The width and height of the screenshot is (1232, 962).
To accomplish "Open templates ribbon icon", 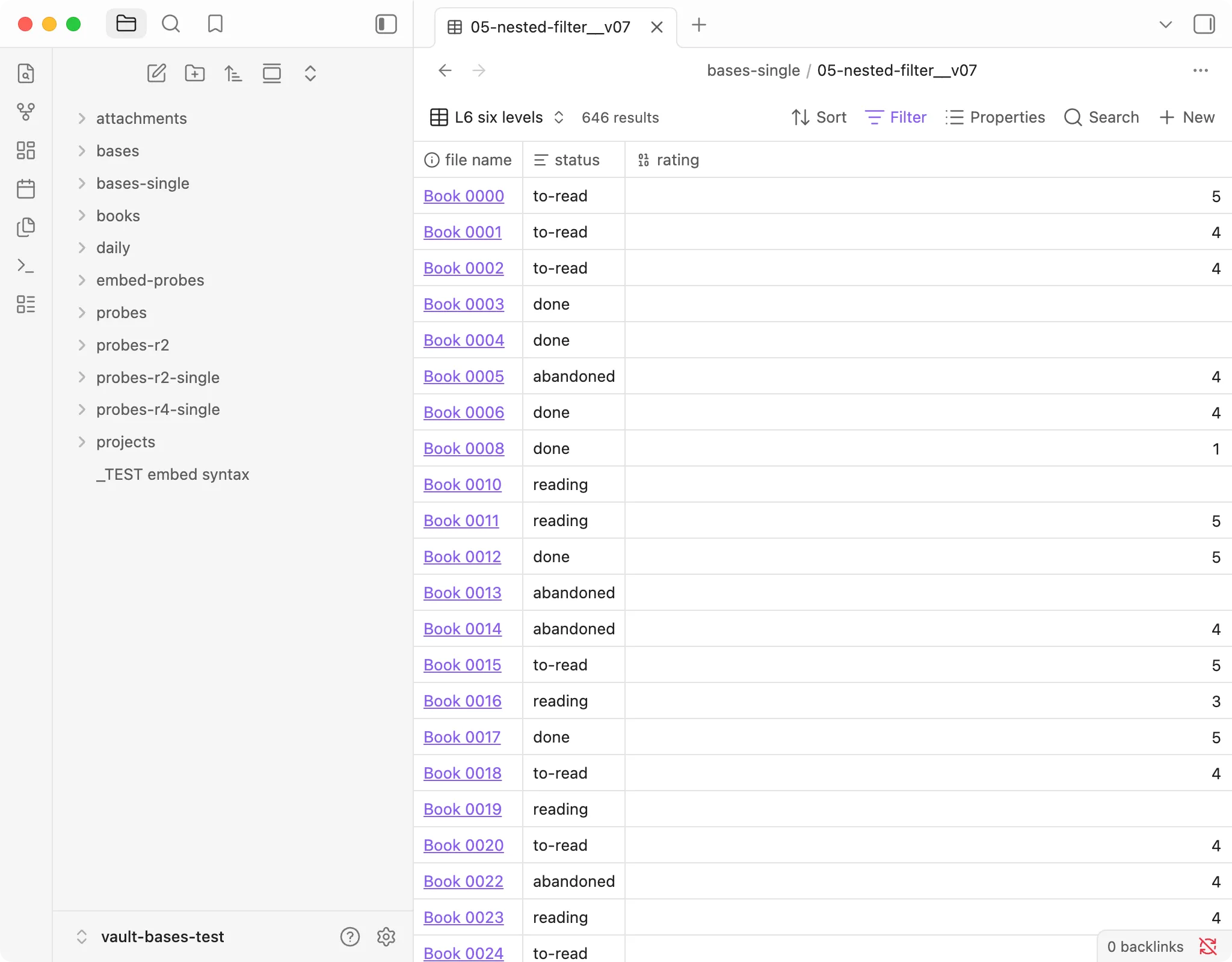I will 26,227.
